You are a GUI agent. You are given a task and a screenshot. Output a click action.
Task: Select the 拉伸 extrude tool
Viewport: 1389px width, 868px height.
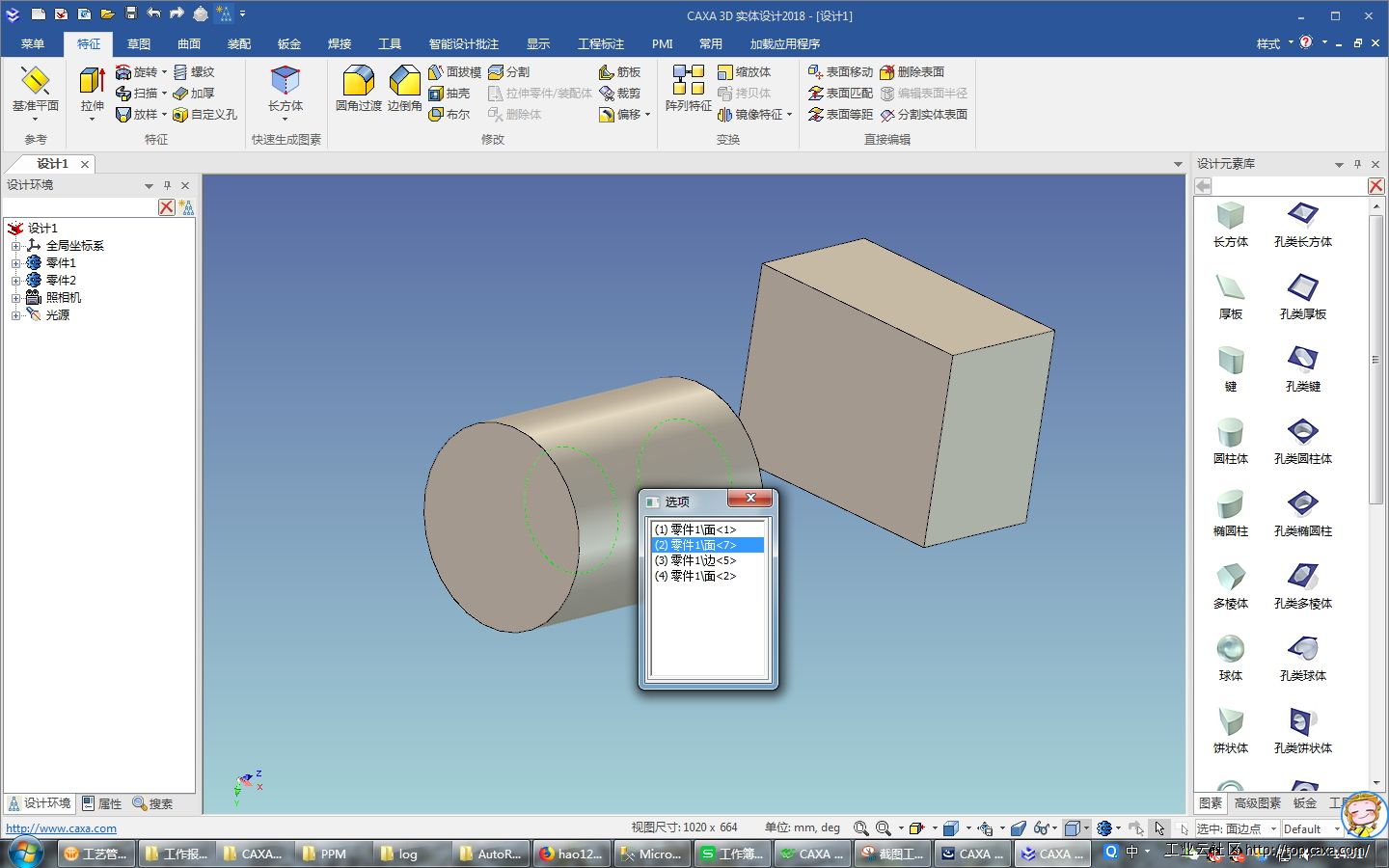tap(92, 89)
